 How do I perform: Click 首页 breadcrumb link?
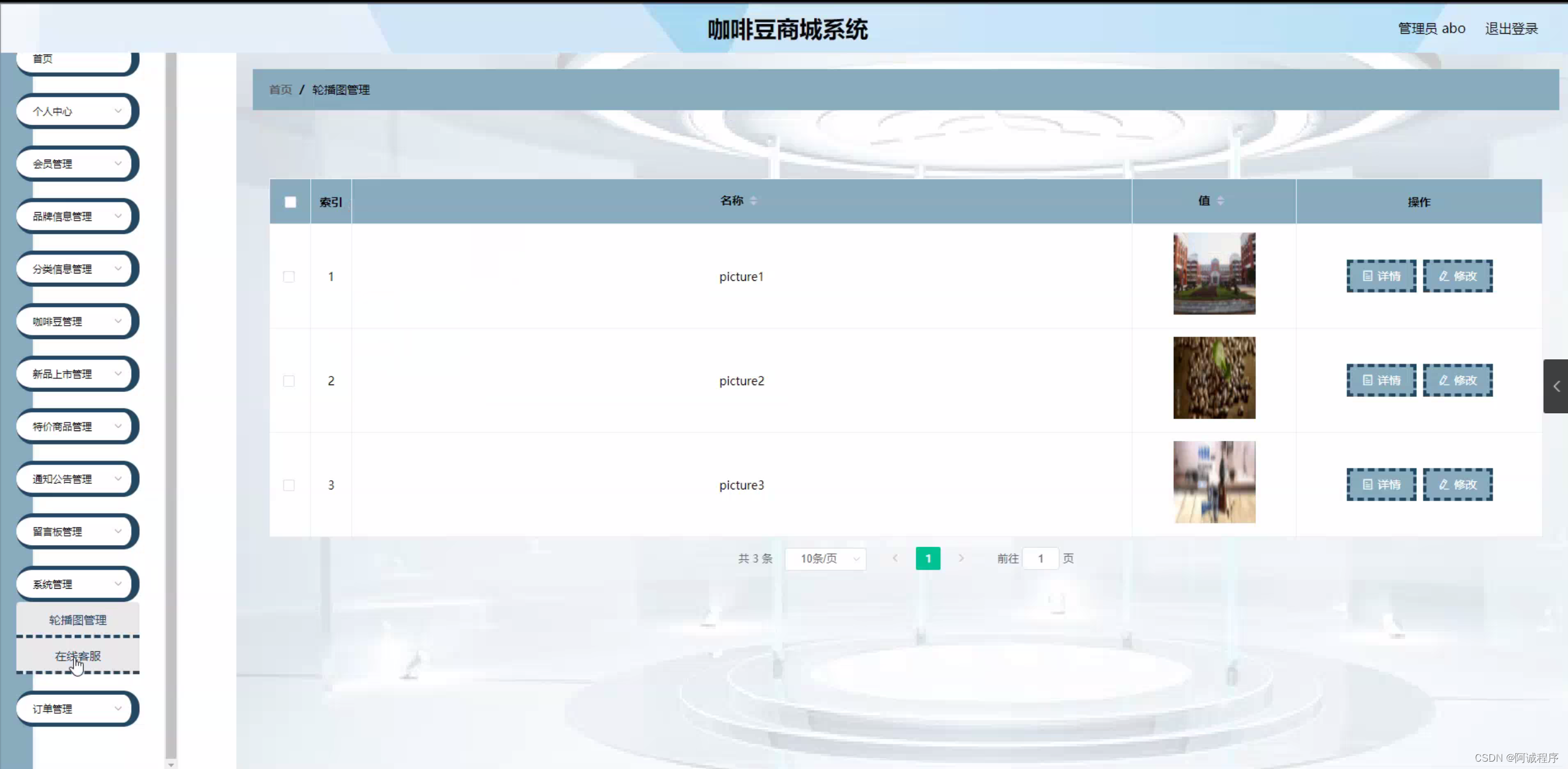click(281, 90)
